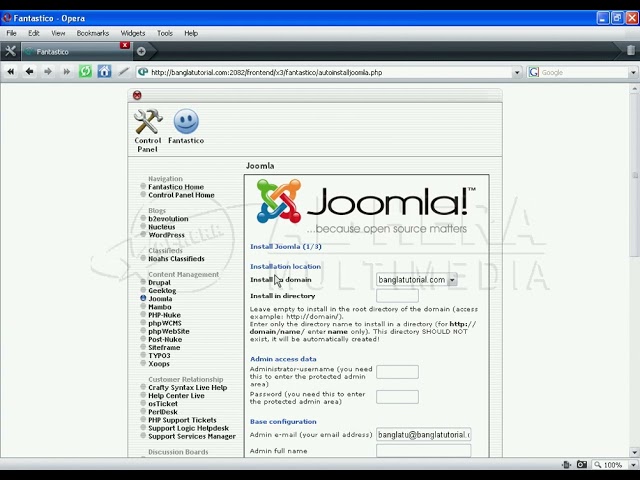The image size is (640, 480).
Task: Open the zoom 100% dropdown
Action: point(633,464)
